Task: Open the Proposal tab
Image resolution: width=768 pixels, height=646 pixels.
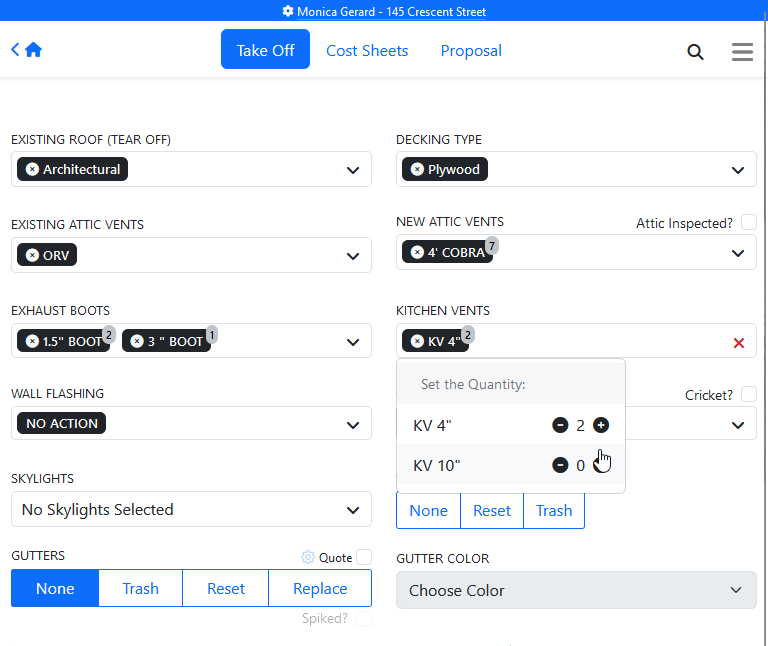Action: pos(471,50)
